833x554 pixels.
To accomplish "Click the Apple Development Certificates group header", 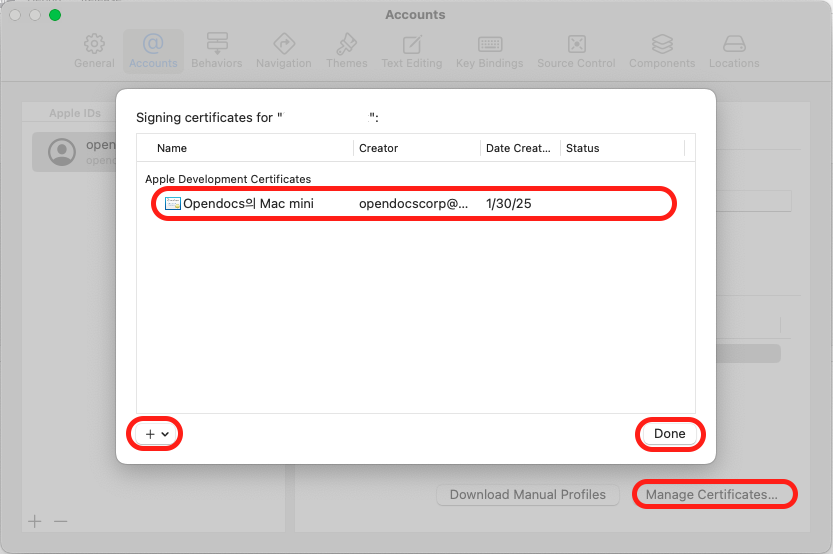I will [228, 179].
